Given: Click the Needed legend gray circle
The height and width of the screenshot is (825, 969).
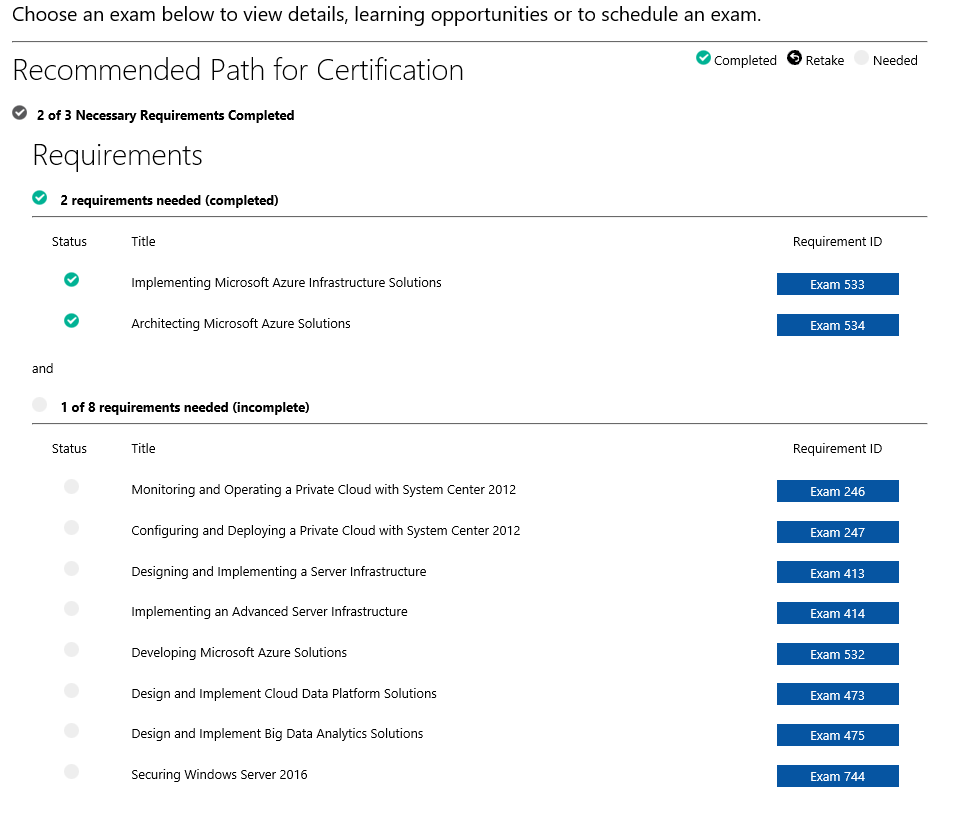Looking at the screenshot, I should pos(861,59).
